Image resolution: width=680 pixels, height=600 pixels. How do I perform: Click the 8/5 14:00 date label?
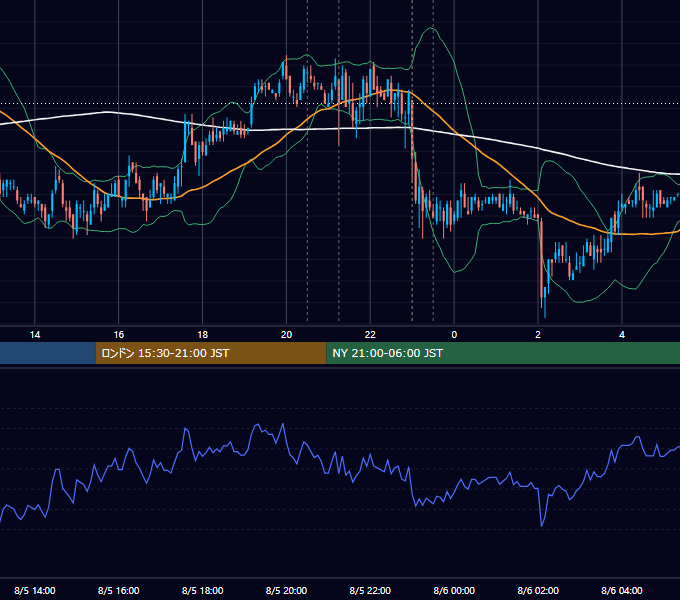[x=35, y=590]
